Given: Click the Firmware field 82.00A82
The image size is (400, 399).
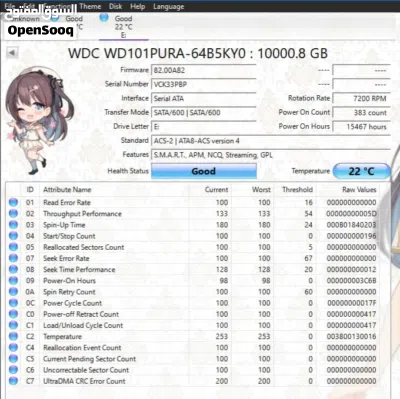Looking at the screenshot, I should 204,70.
